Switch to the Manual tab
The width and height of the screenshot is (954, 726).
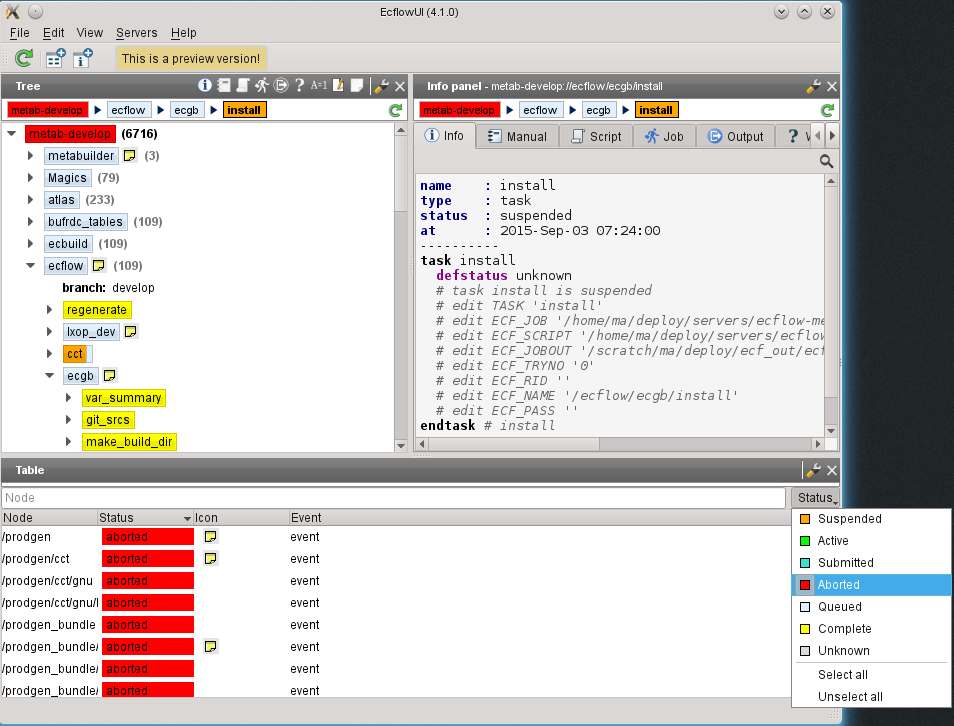pyautogui.click(x=517, y=136)
